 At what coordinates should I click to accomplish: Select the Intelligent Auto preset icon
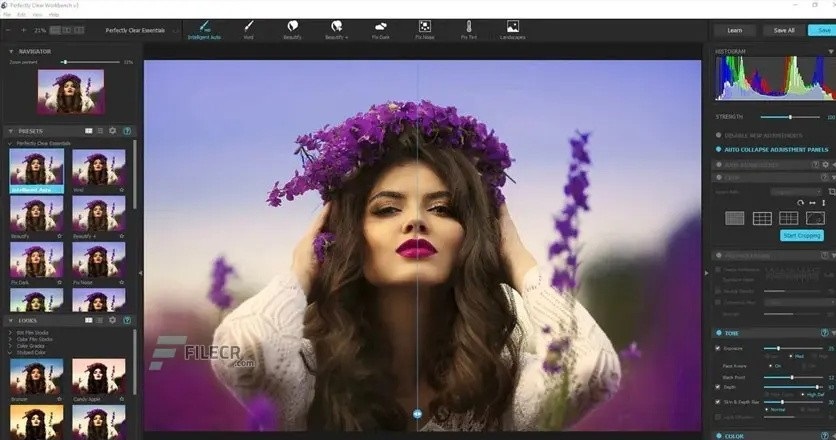(204, 26)
